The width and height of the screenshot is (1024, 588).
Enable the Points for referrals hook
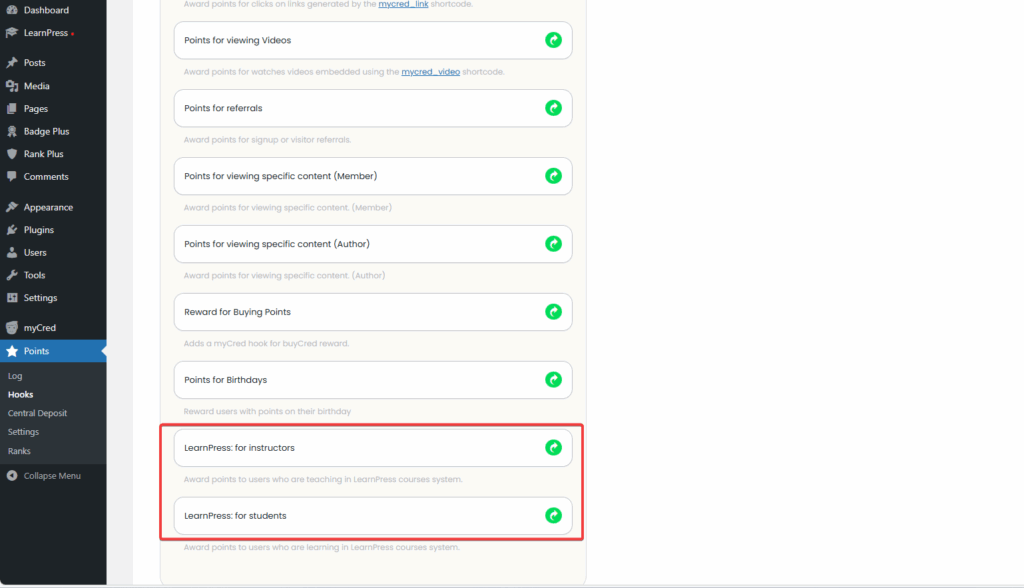[x=553, y=108]
